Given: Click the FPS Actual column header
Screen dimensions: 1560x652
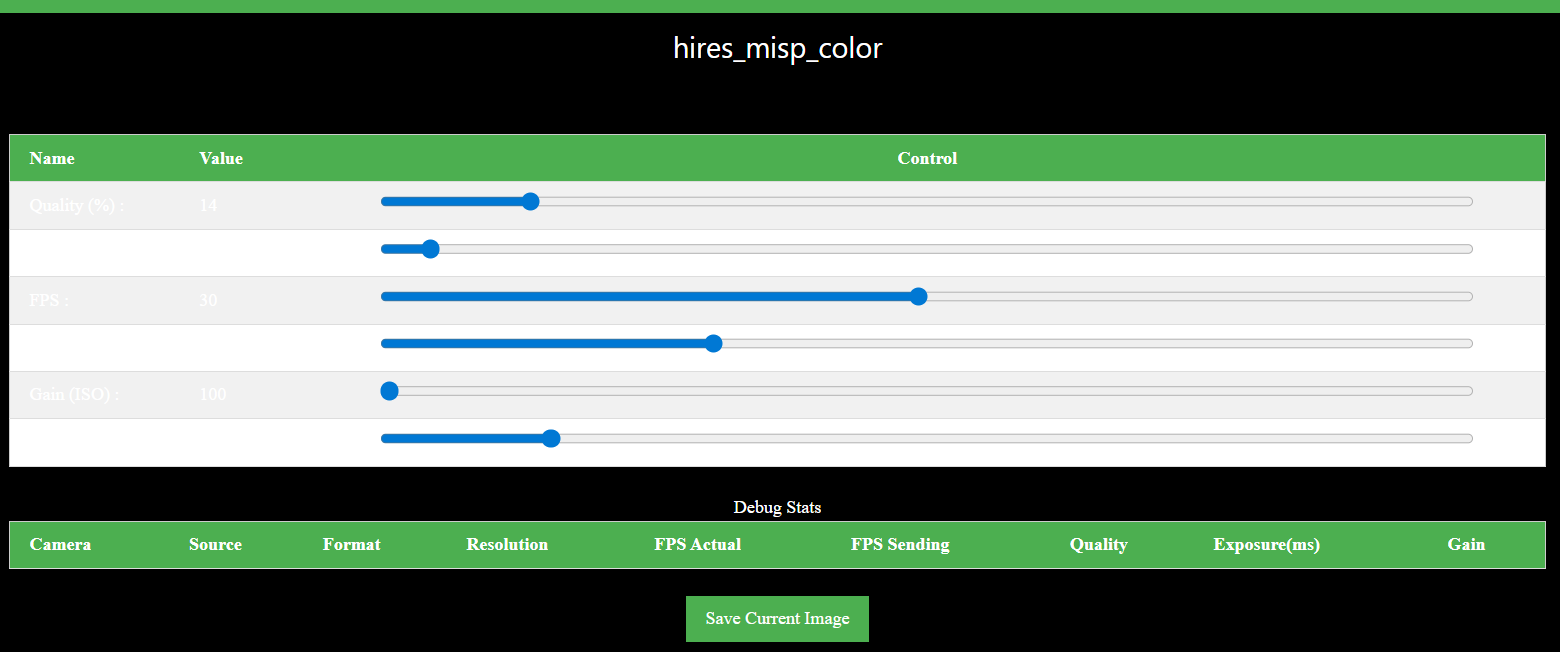Looking at the screenshot, I should click(697, 544).
